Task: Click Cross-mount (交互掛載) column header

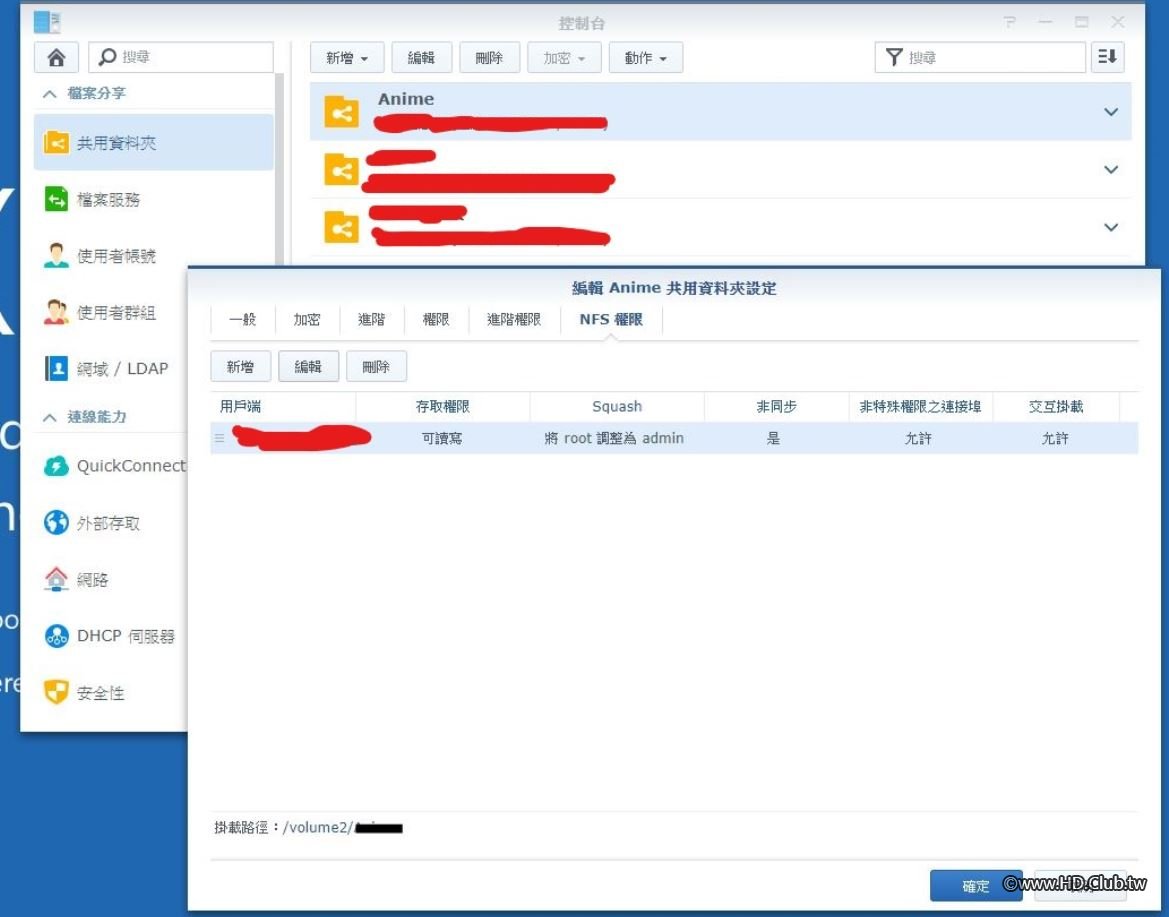Action: point(1056,406)
